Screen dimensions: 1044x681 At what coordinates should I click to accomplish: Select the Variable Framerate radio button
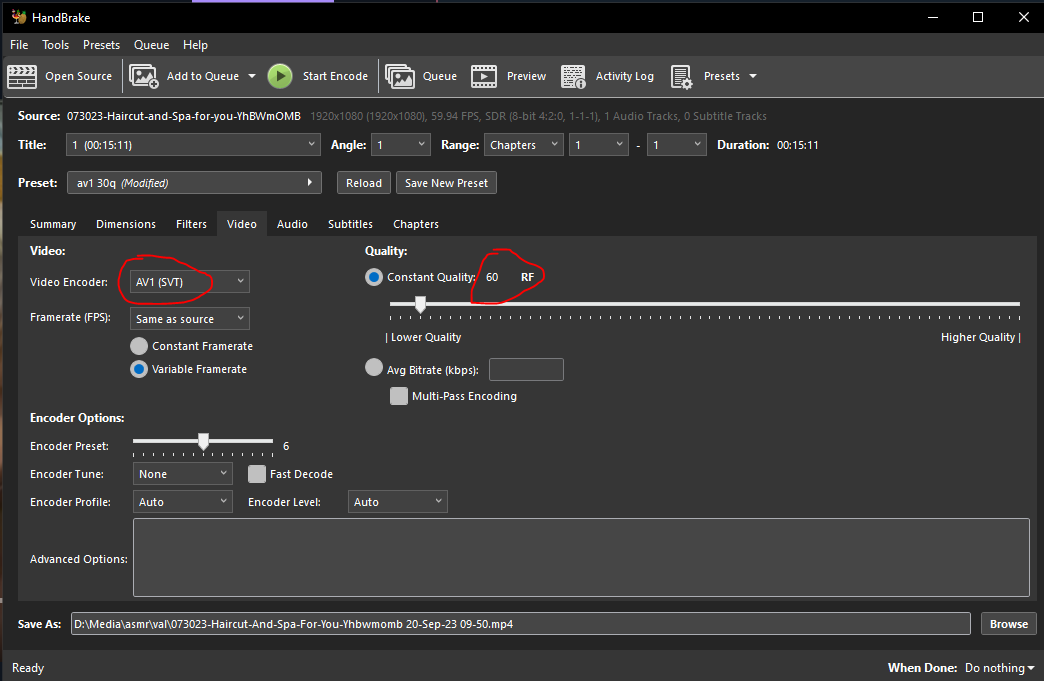(139, 369)
